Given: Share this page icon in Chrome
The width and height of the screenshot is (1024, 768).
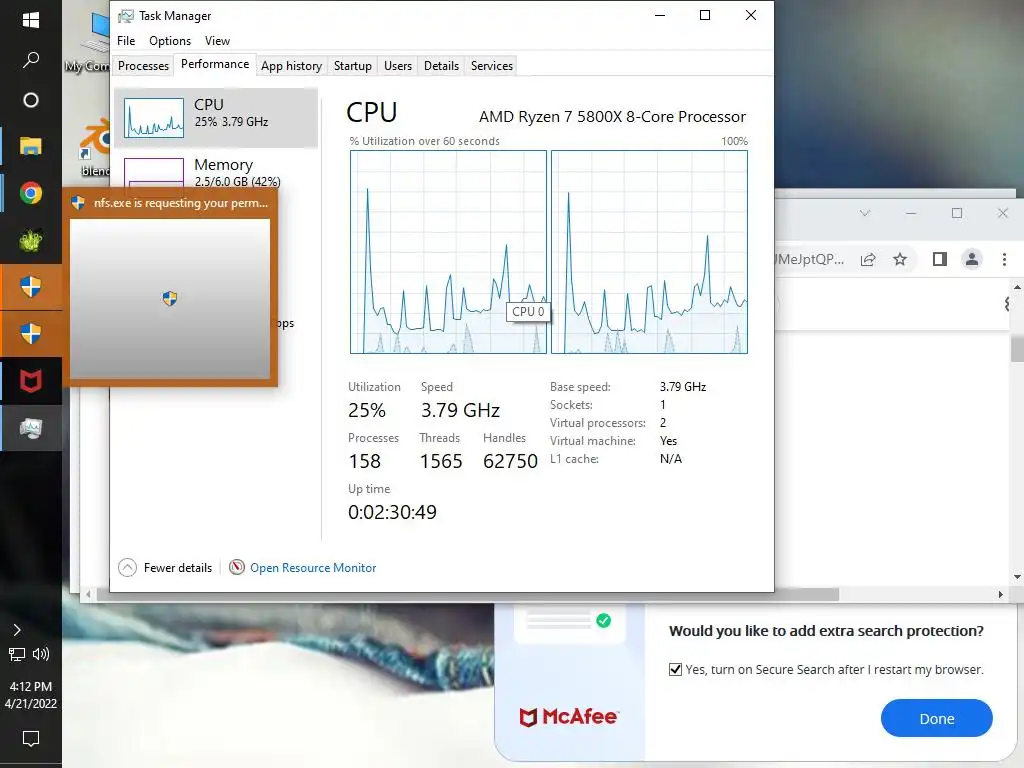Looking at the screenshot, I should coord(868,259).
